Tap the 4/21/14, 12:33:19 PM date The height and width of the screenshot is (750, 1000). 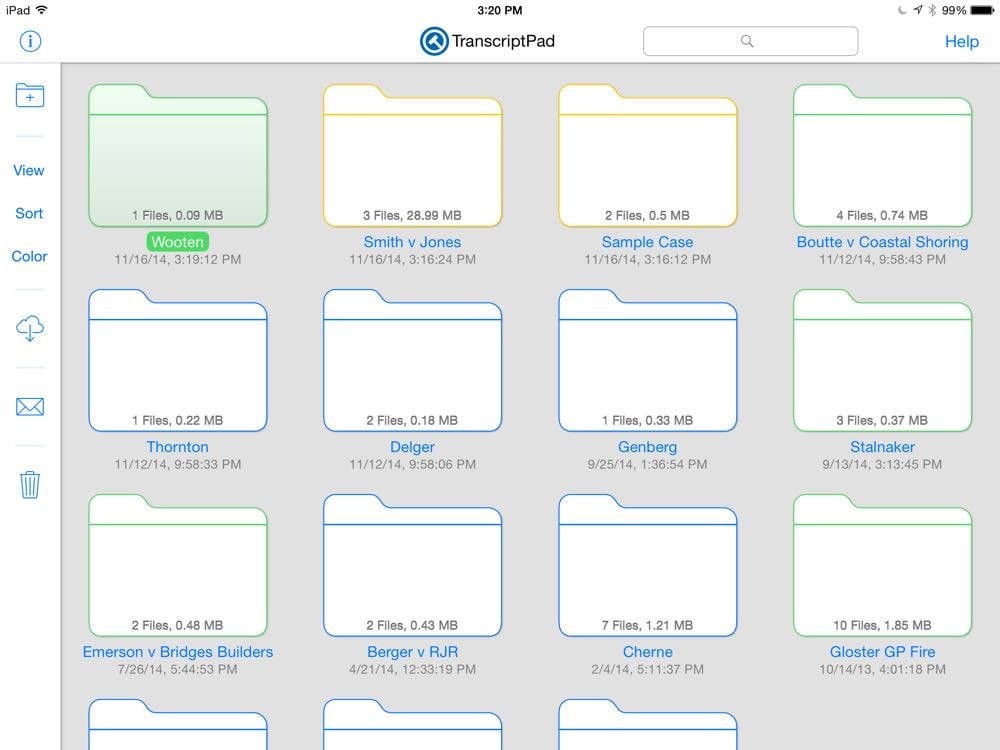413,670
